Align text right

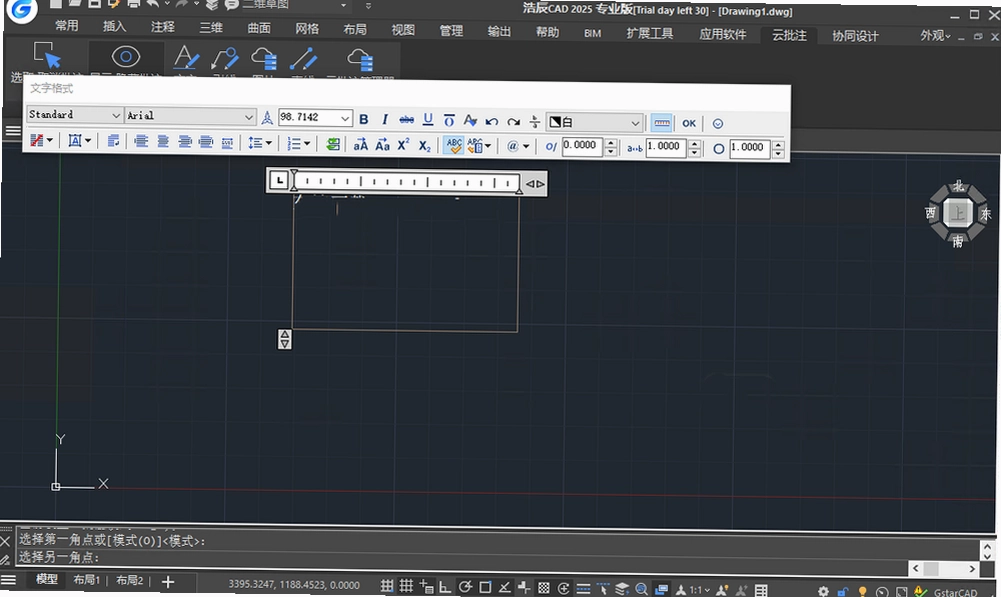click(x=184, y=142)
